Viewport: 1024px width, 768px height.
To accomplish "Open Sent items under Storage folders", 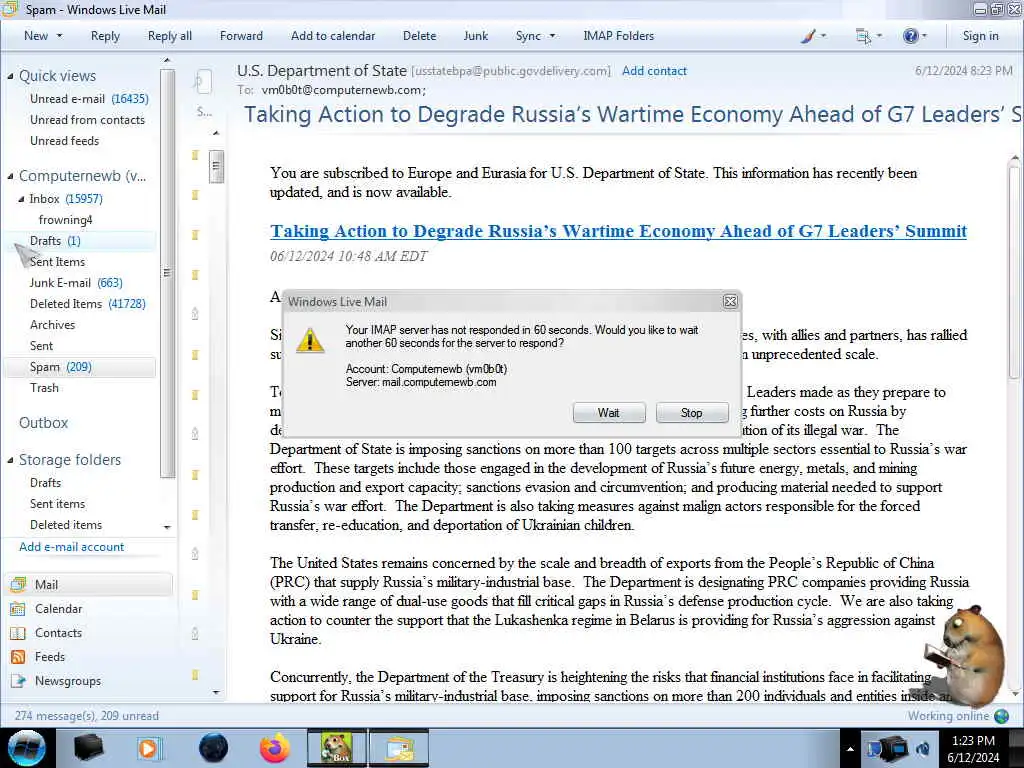I will (57, 504).
